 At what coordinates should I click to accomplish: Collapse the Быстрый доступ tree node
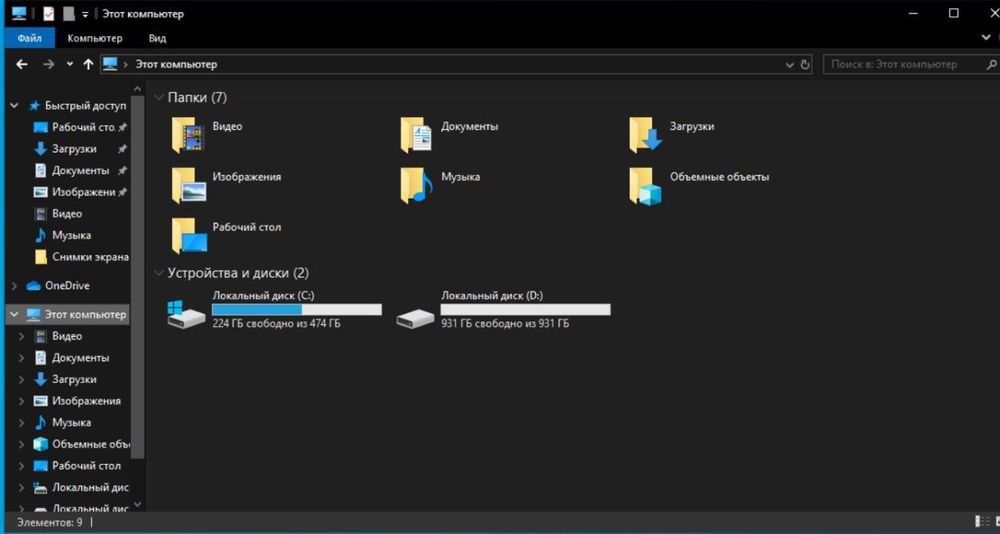tap(14, 105)
